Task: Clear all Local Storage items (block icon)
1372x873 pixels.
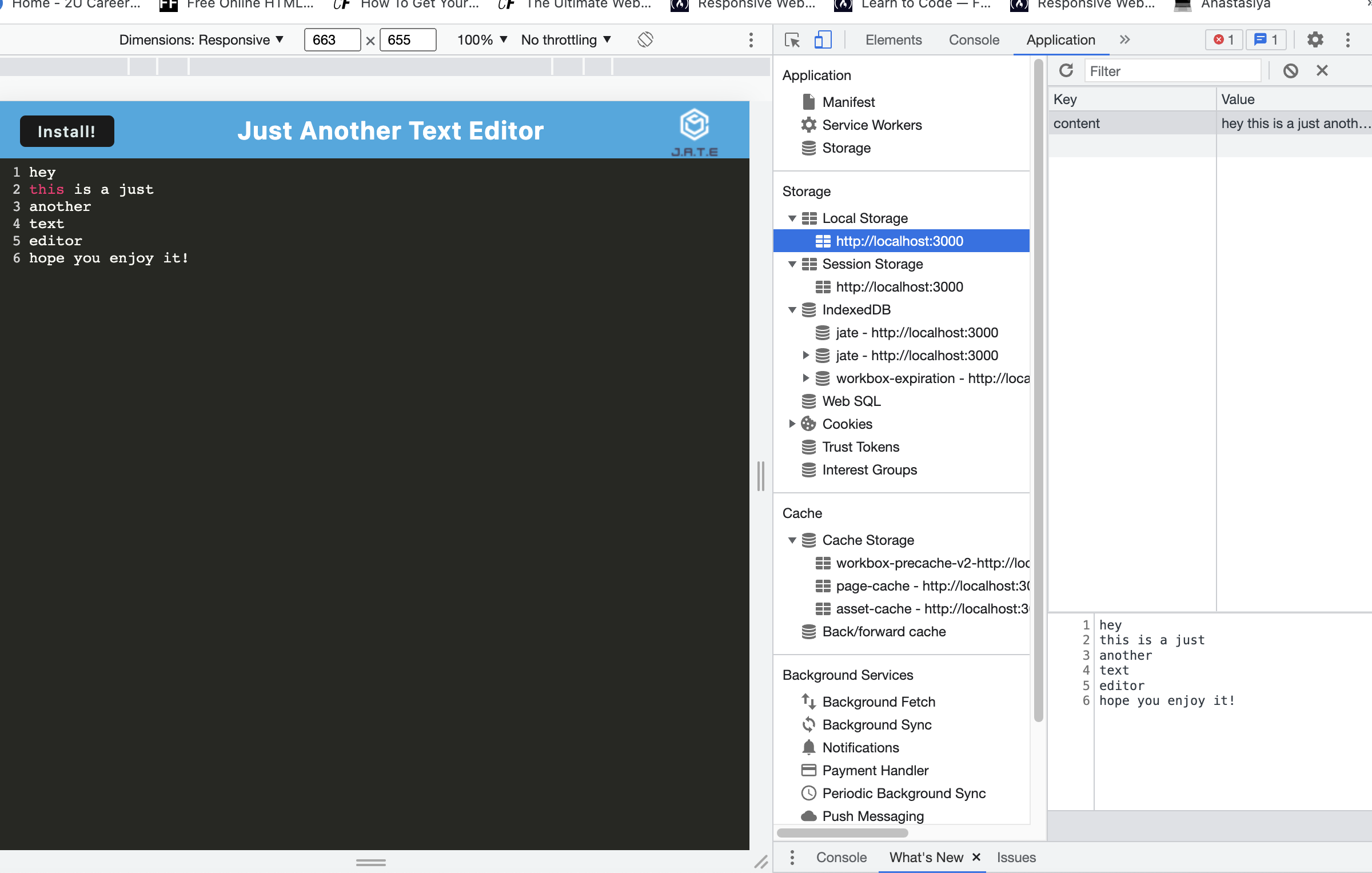Action: [1291, 70]
